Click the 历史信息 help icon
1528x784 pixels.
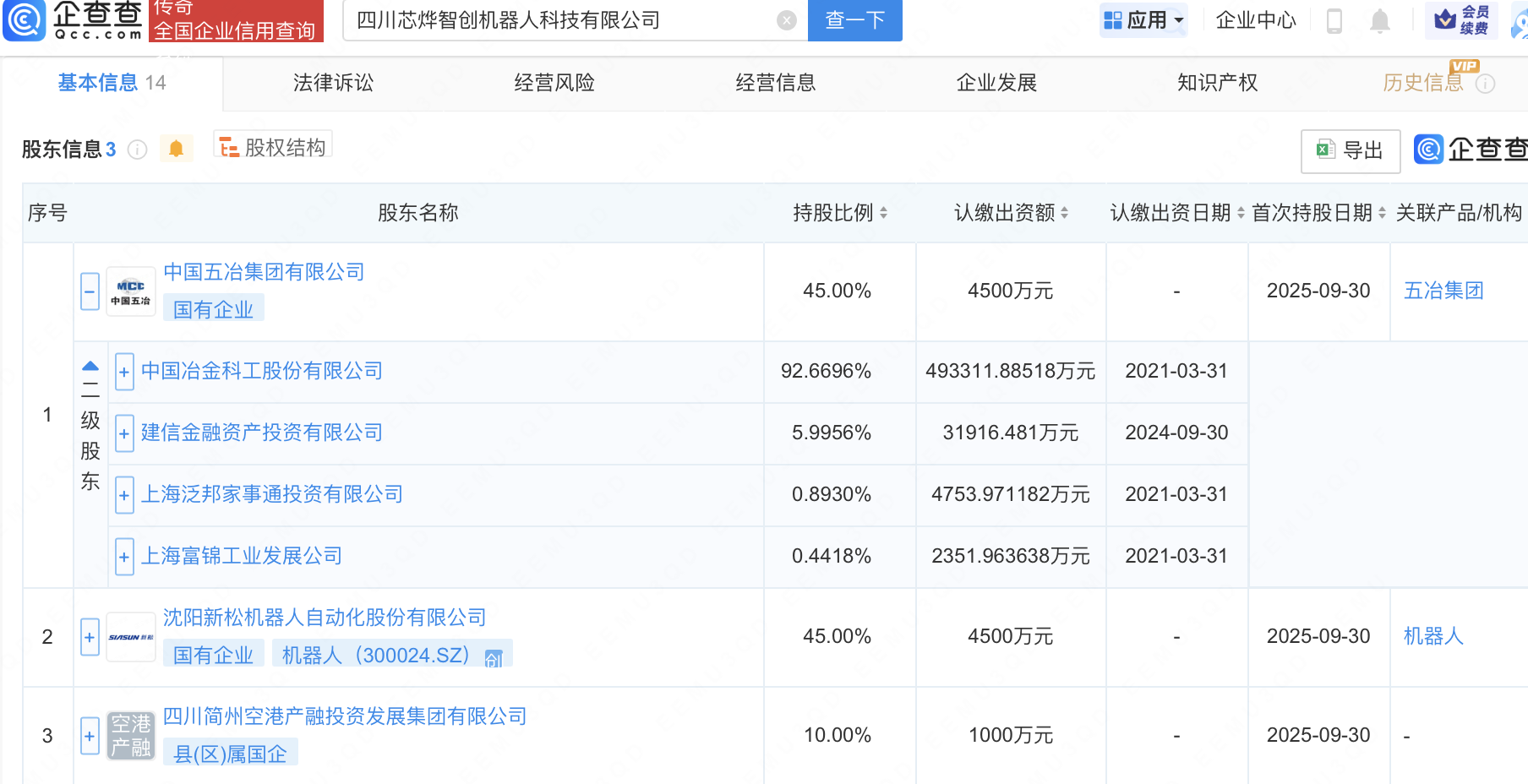[x=1485, y=84]
